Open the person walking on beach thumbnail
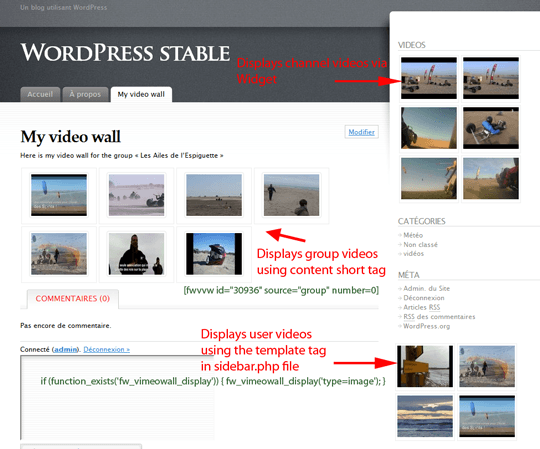540x449 pixels. [291, 195]
